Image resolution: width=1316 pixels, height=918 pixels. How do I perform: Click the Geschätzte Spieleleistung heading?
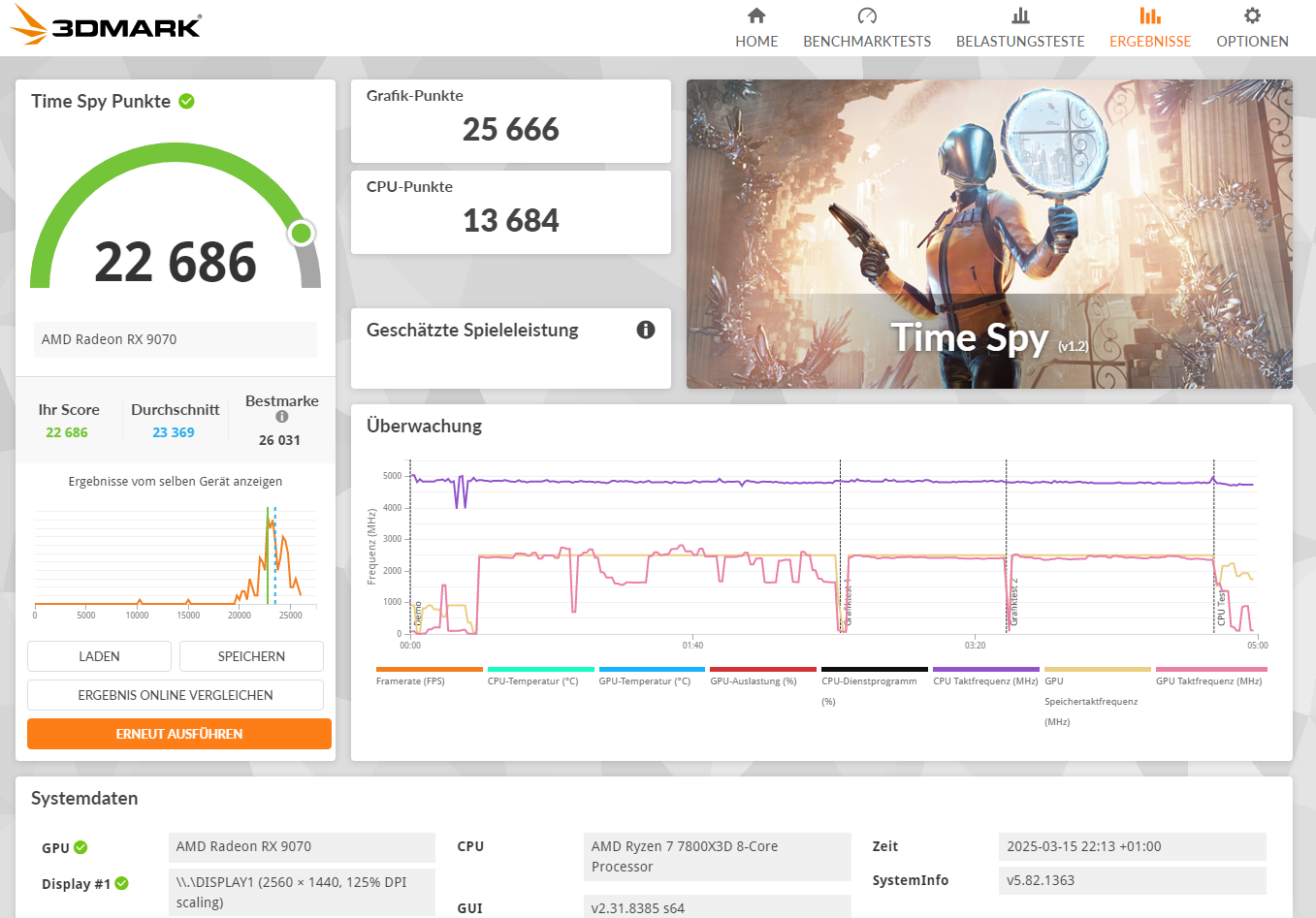[x=472, y=330]
